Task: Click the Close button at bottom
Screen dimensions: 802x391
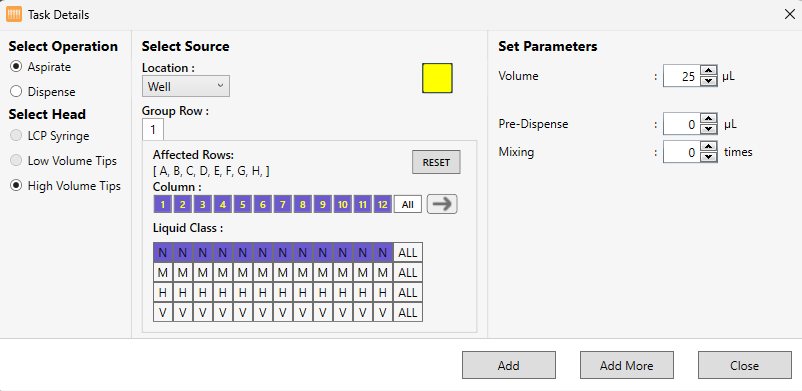Action: tap(745, 365)
